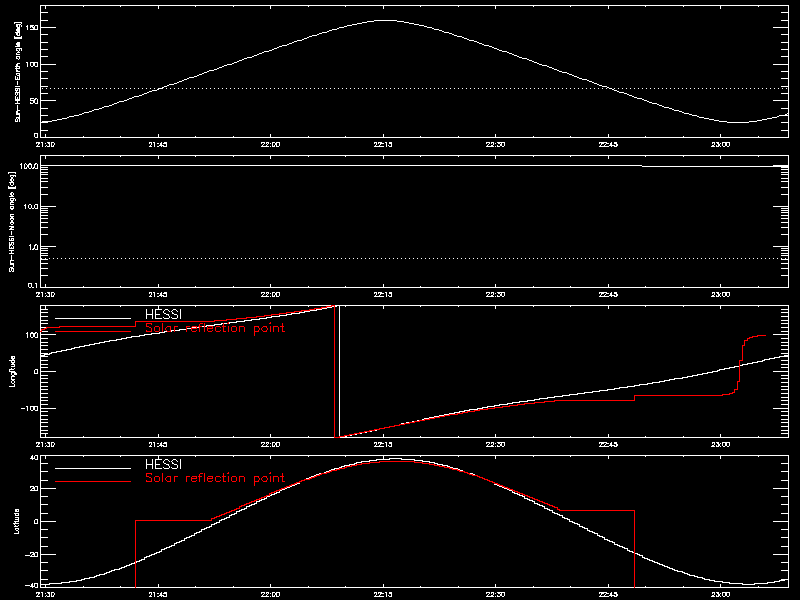The height and width of the screenshot is (600, 800).
Task: Click the 20 tick label on Latitude plot
Action: 34,489
